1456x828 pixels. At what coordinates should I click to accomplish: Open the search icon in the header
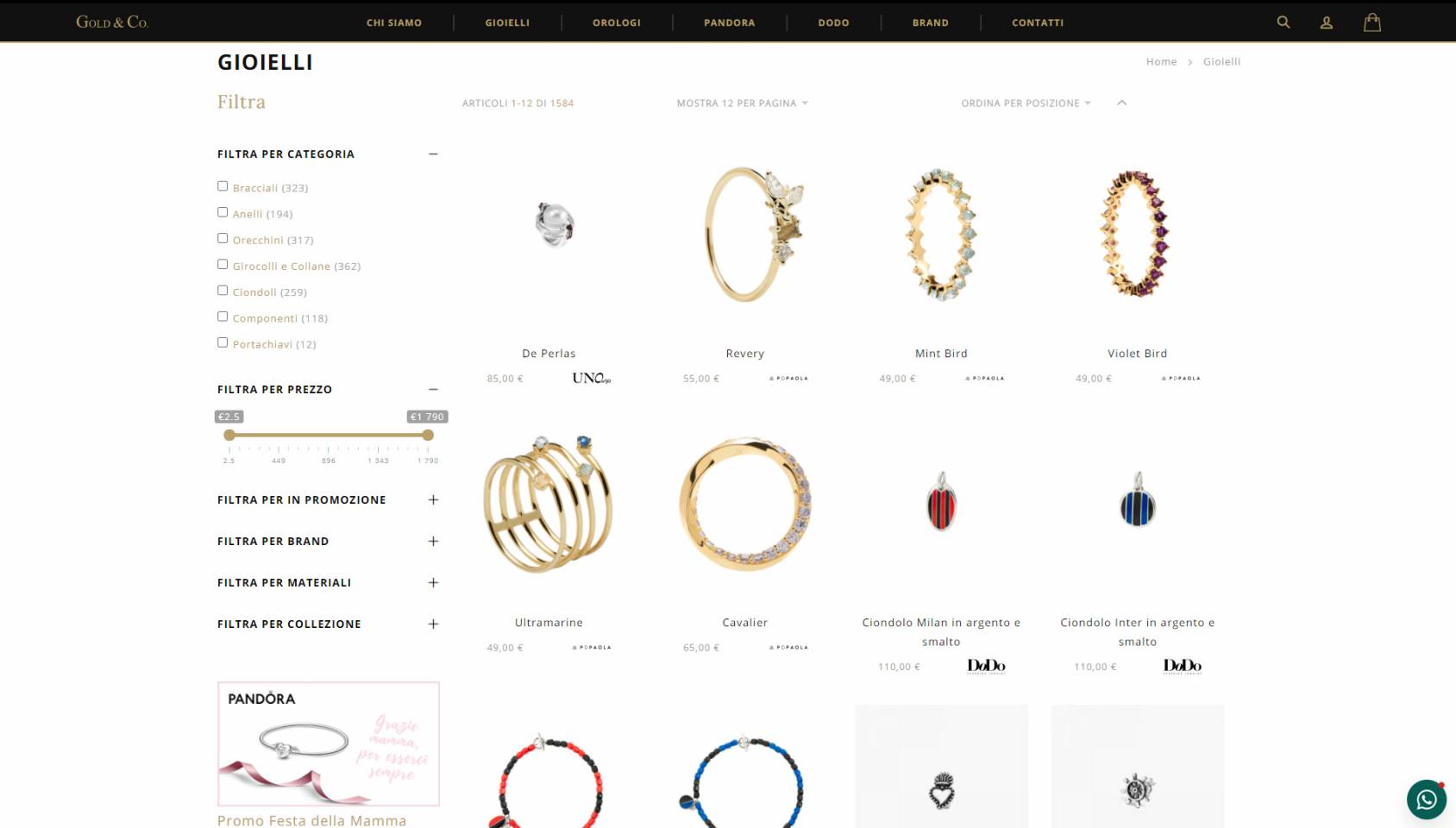(x=1283, y=22)
